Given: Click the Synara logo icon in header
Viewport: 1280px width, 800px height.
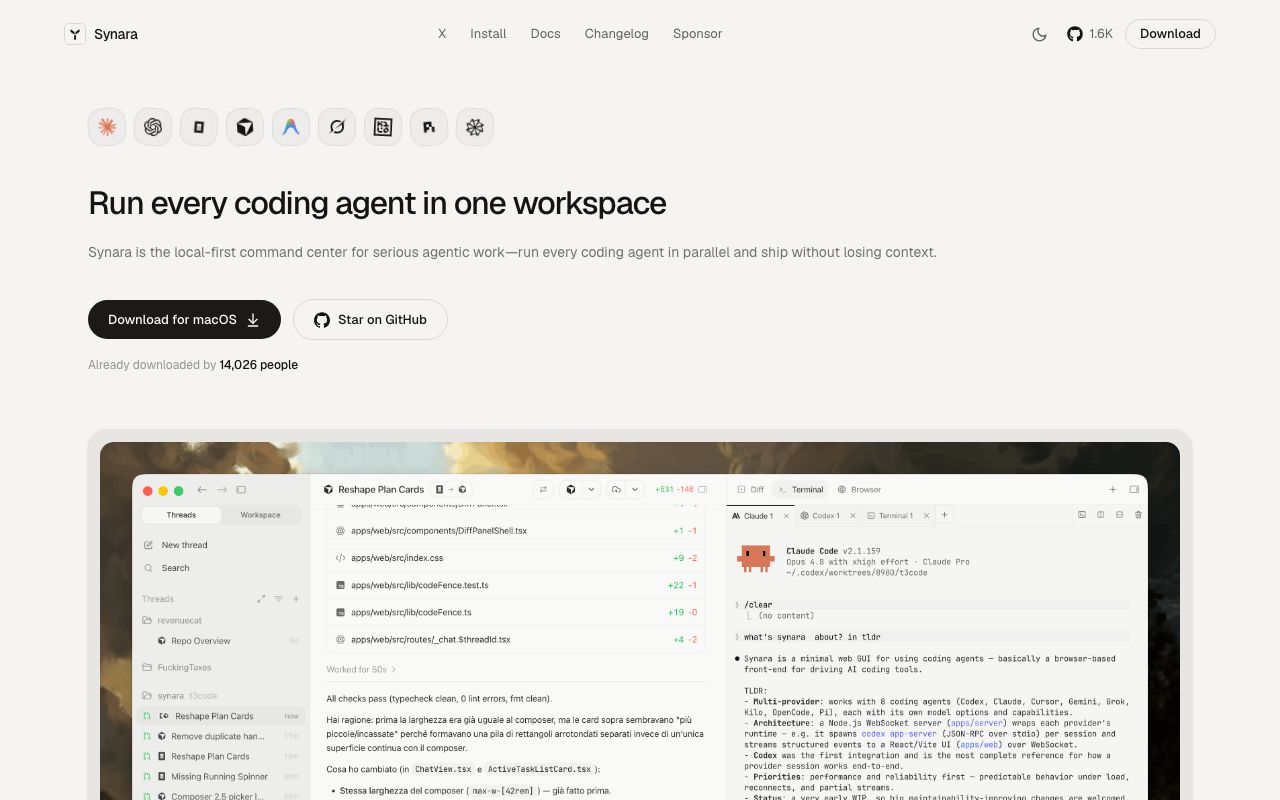Looking at the screenshot, I should [75, 34].
